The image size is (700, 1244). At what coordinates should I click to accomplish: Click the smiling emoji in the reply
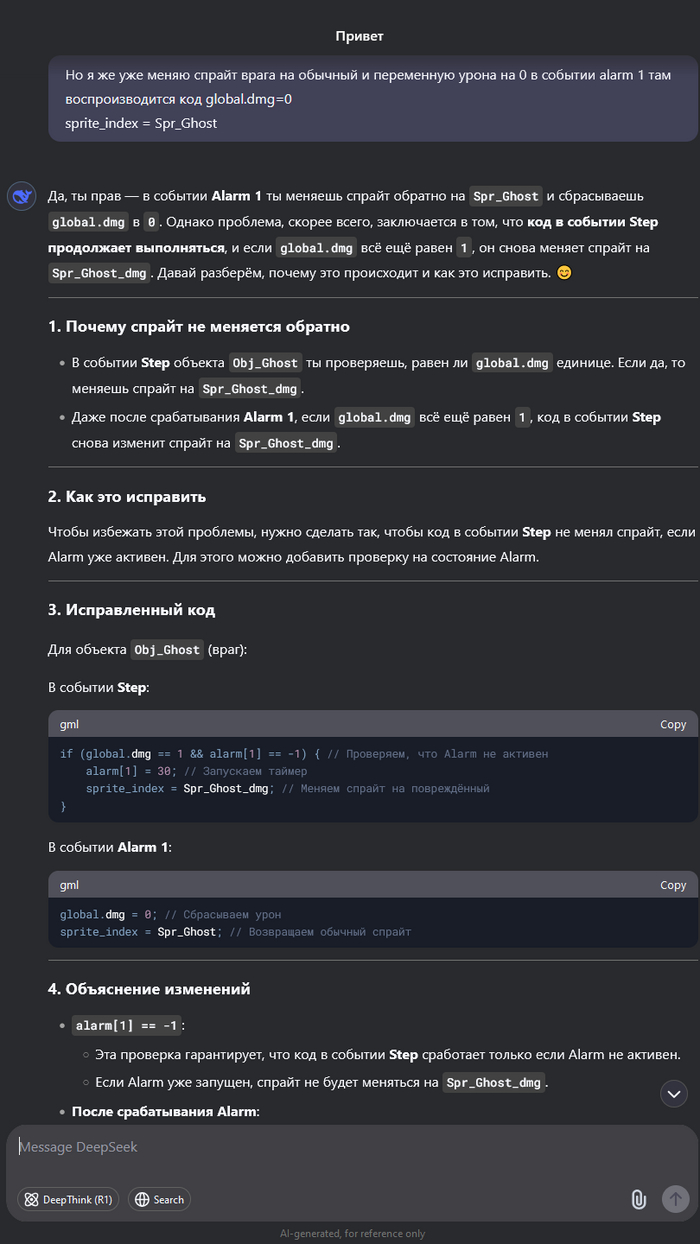tap(564, 272)
